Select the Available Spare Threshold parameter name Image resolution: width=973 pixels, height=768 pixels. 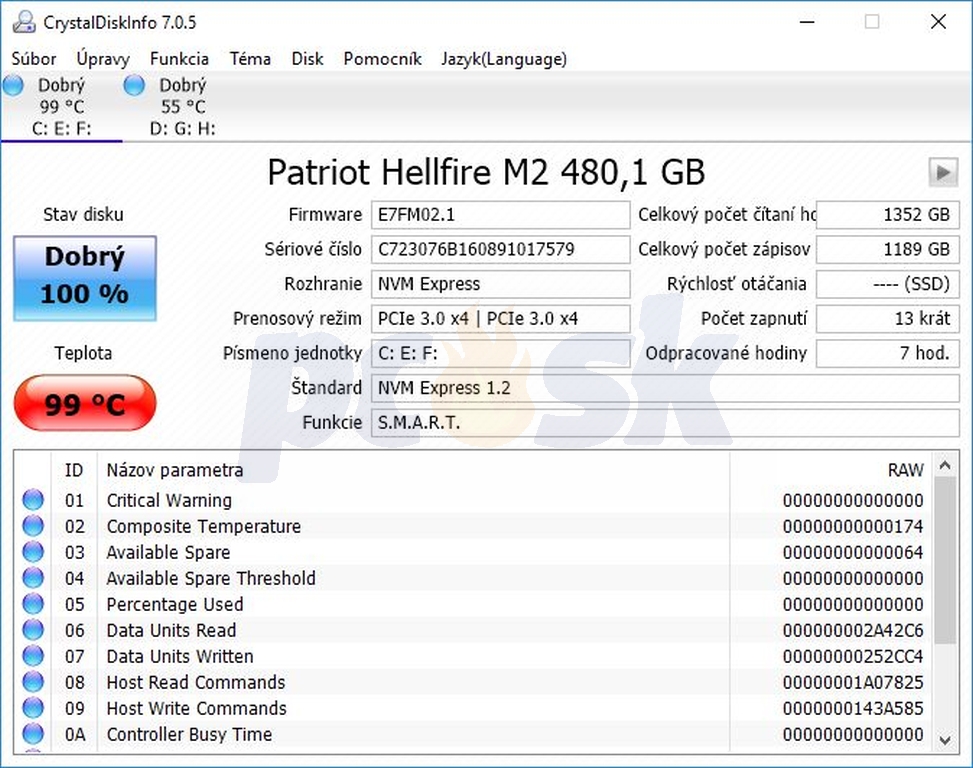211,578
